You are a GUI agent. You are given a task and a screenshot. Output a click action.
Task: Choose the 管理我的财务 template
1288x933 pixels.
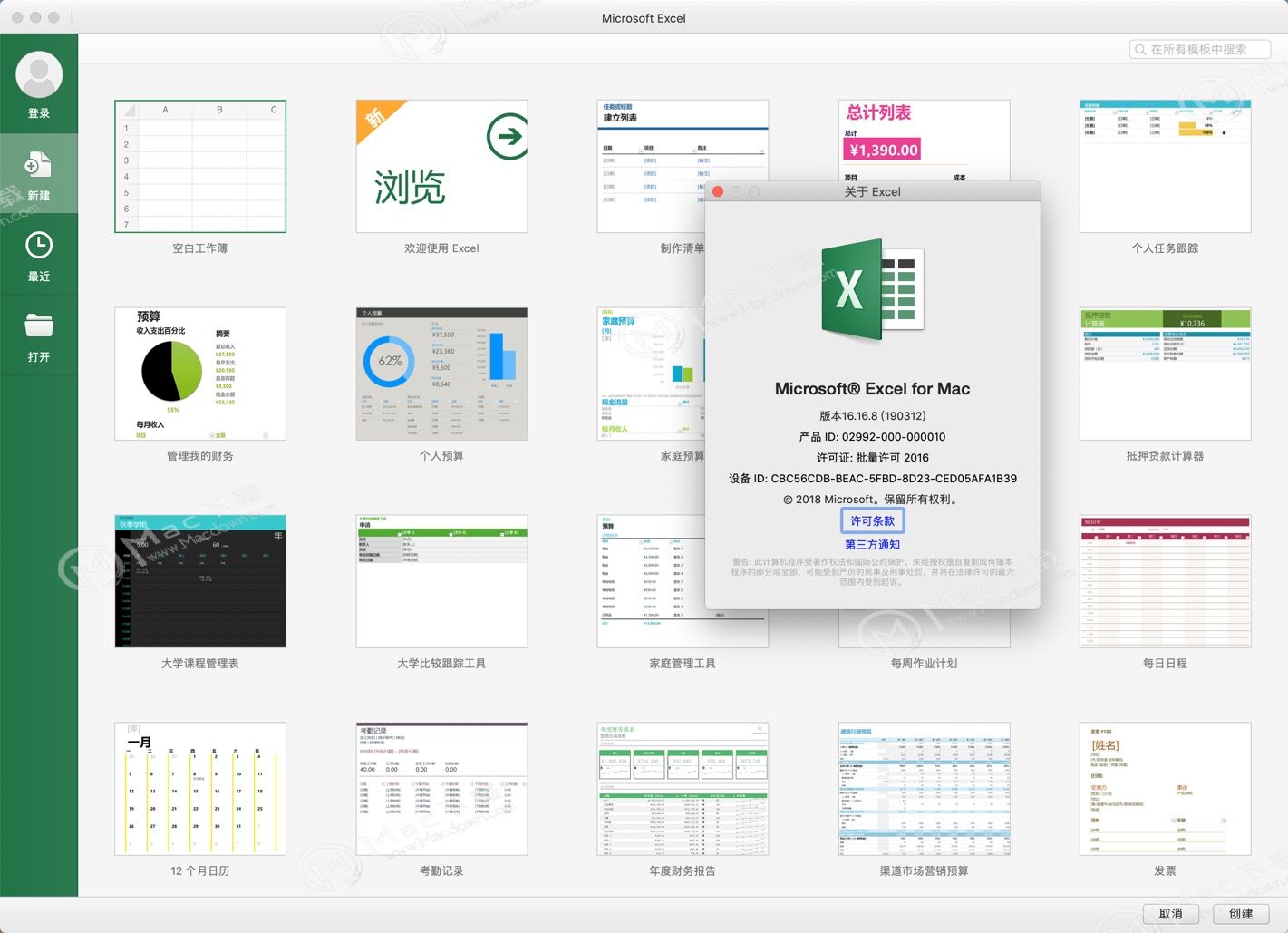coord(200,374)
